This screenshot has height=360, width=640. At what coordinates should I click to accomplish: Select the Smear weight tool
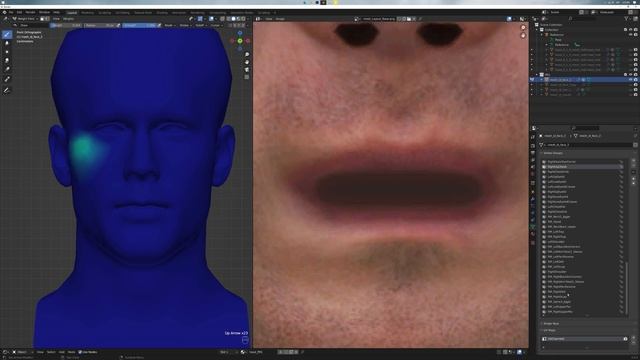click(7, 60)
